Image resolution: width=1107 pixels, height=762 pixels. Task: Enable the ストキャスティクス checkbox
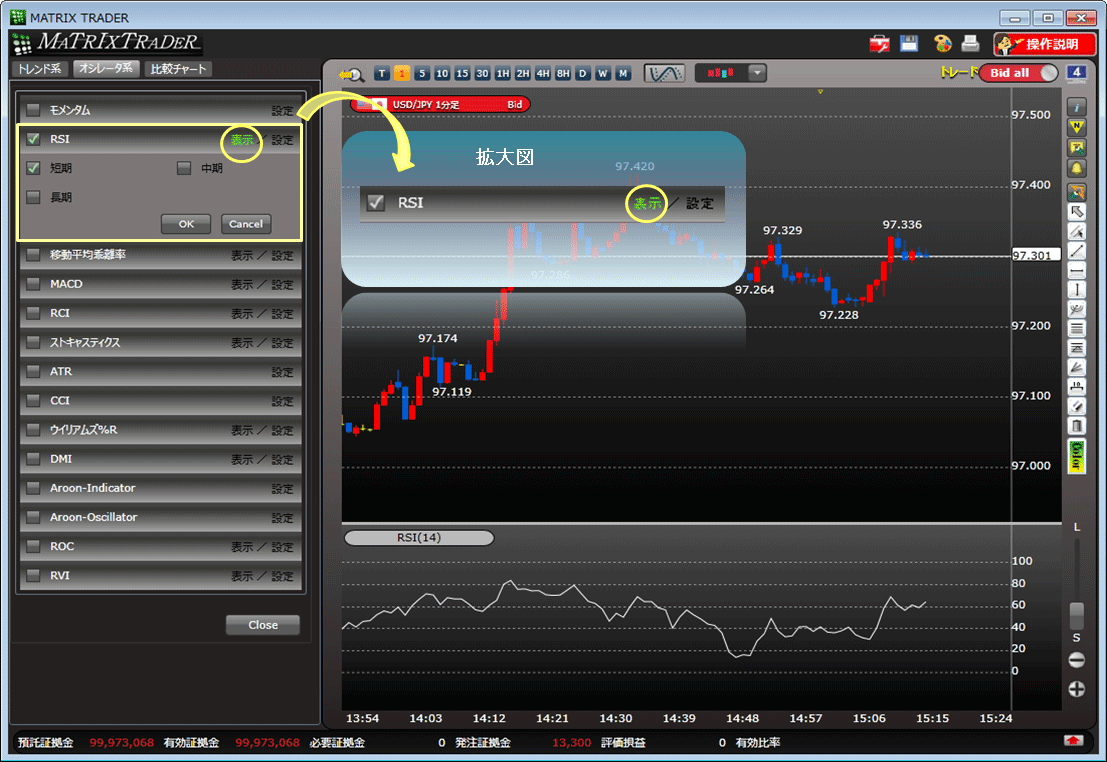(x=33, y=343)
